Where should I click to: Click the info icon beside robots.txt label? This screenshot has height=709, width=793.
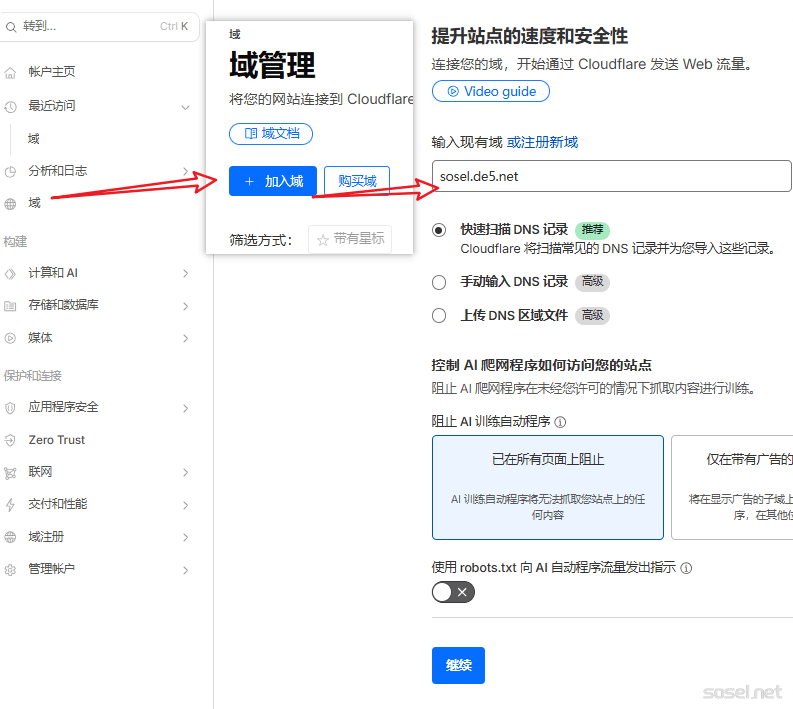(686, 568)
